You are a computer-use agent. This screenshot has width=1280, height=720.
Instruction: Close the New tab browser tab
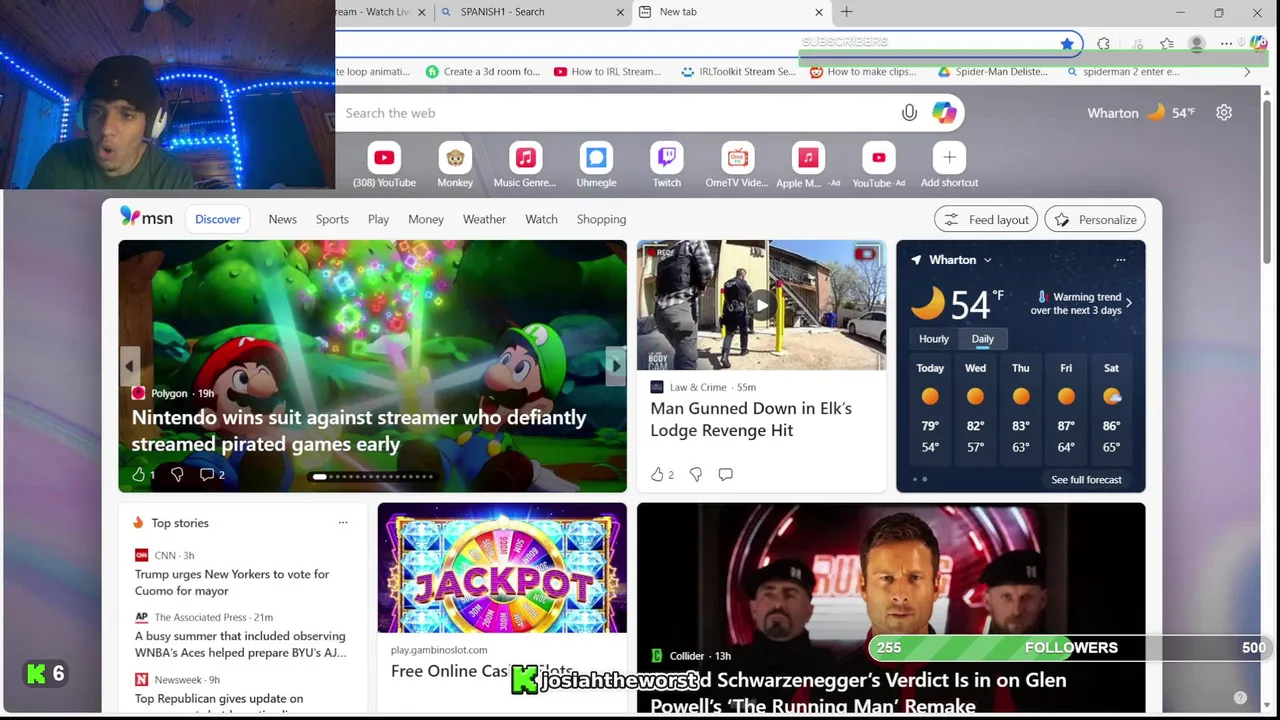point(819,12)
